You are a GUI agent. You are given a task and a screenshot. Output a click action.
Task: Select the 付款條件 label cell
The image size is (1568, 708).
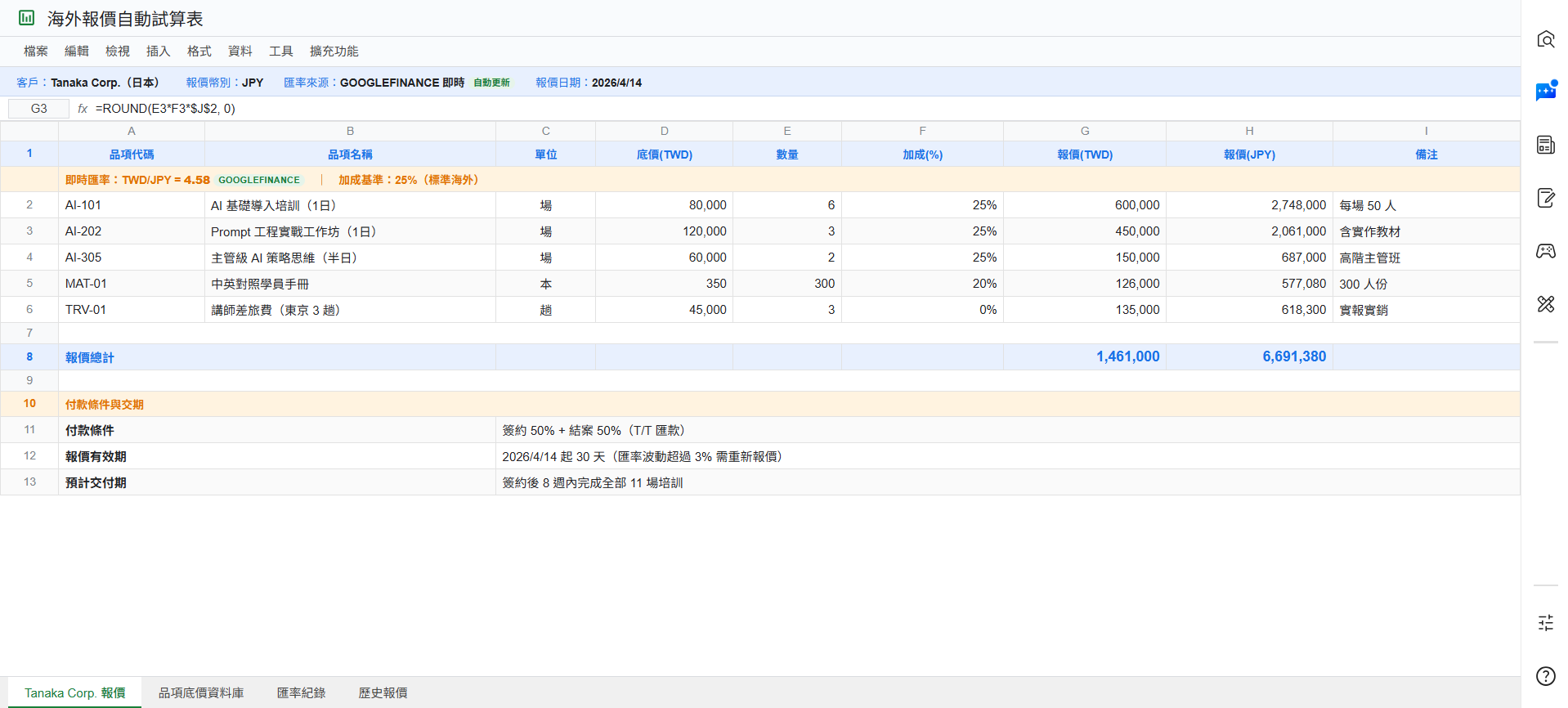click(277, 430)
